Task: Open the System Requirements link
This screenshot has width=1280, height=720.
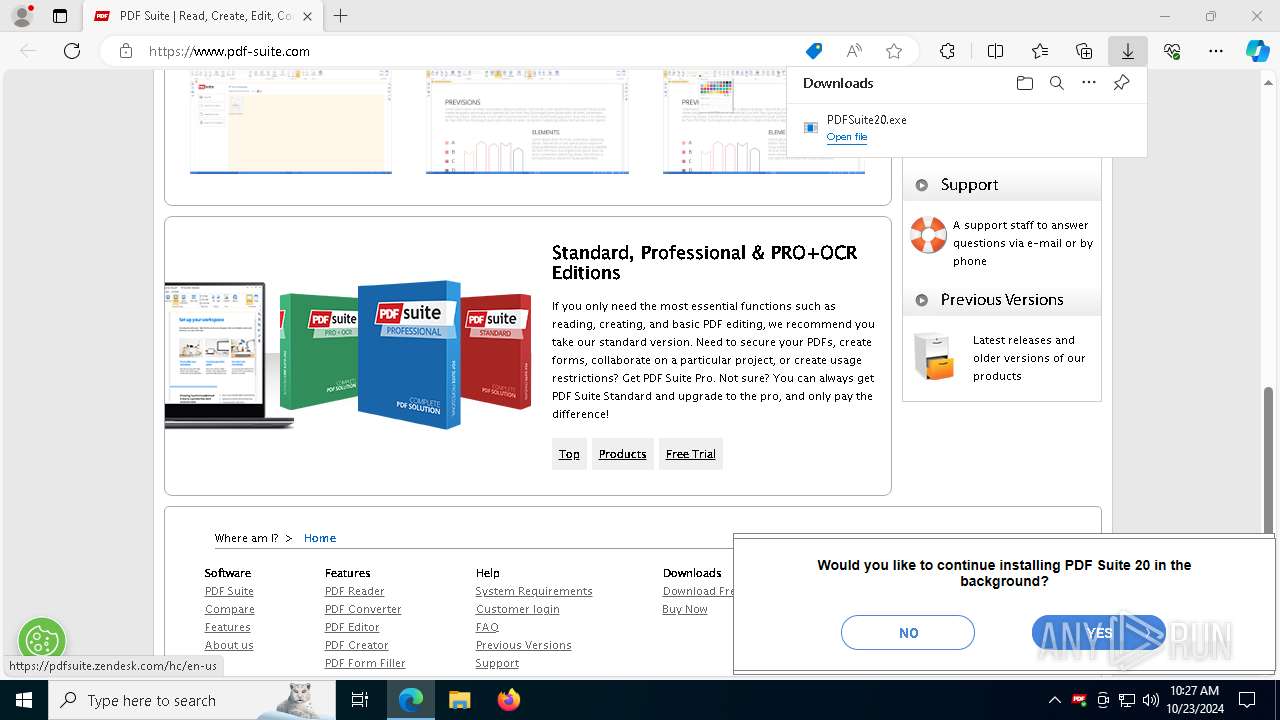Action: 534,591
